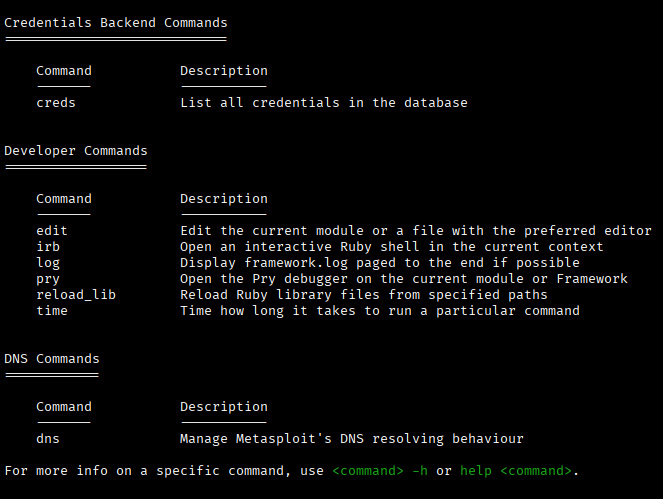
Task: Click the 'pry' command entry
Action: click(48, 279)
